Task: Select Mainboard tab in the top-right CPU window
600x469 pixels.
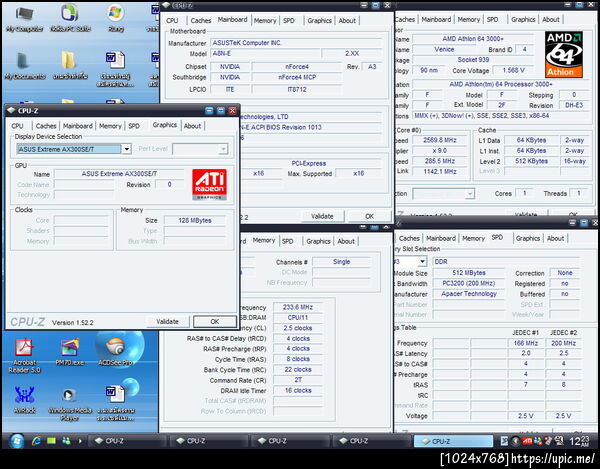Action: 436,20
